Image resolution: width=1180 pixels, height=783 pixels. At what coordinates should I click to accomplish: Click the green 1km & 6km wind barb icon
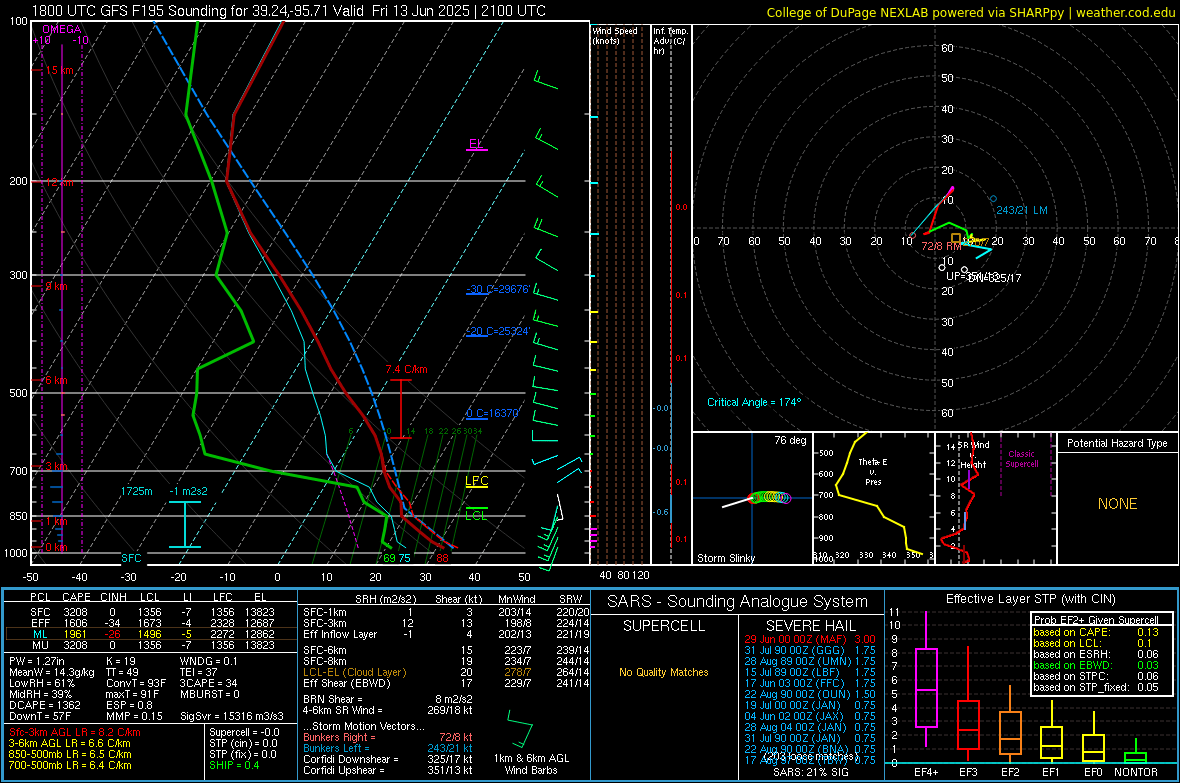519,728
